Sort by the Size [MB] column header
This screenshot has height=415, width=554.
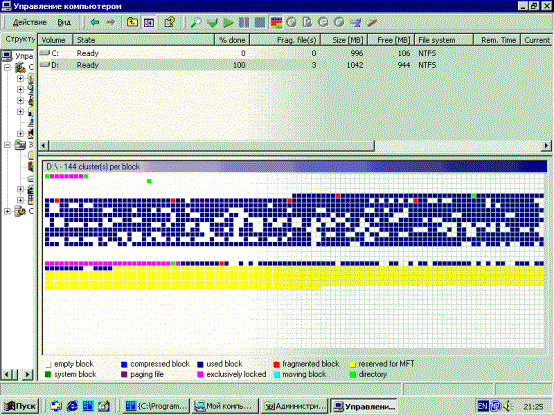(x=344, y=40)
